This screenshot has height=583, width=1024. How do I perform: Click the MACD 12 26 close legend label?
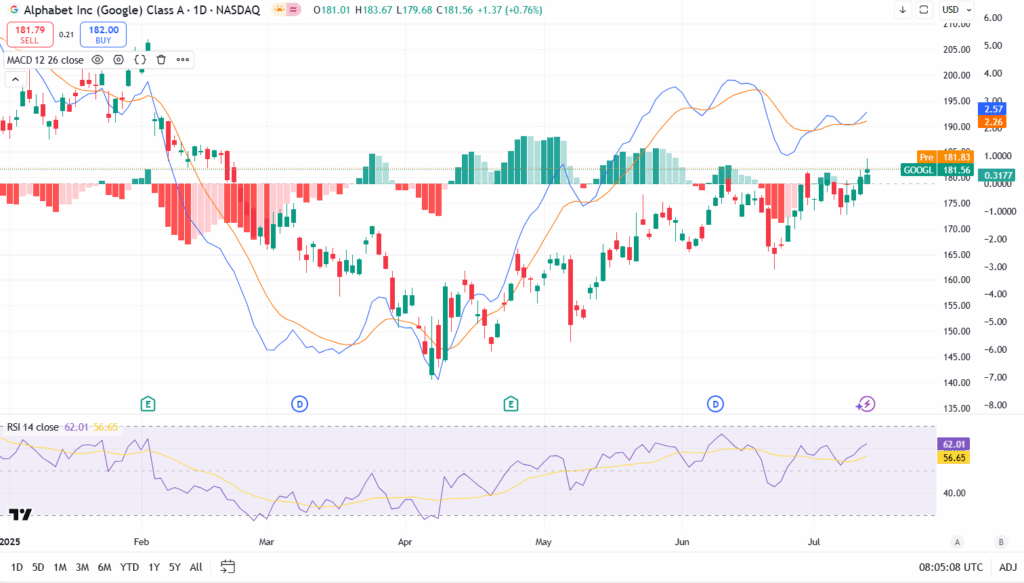(x=45, y=59)
